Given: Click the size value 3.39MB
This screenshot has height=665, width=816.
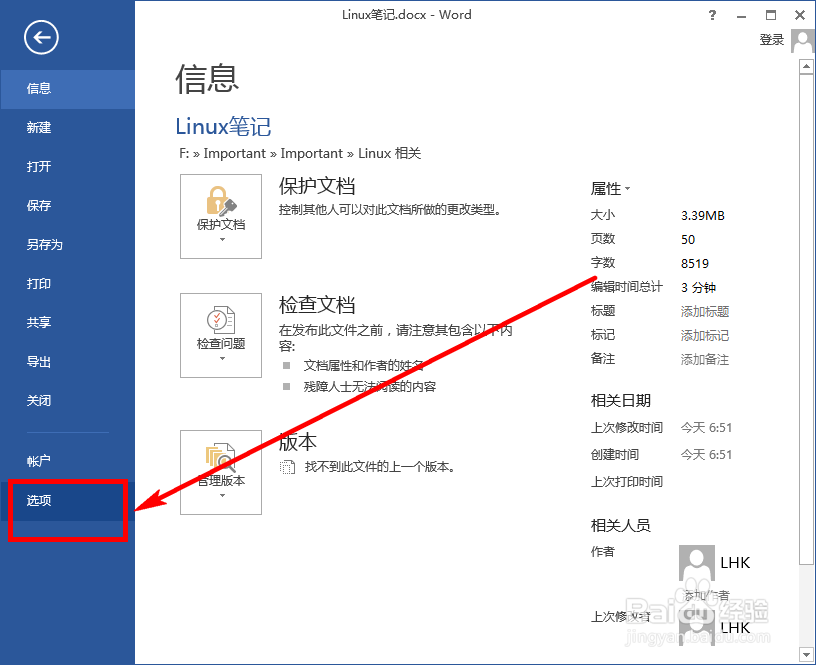Looking at the screenshot, I should (x=703, y=215).
